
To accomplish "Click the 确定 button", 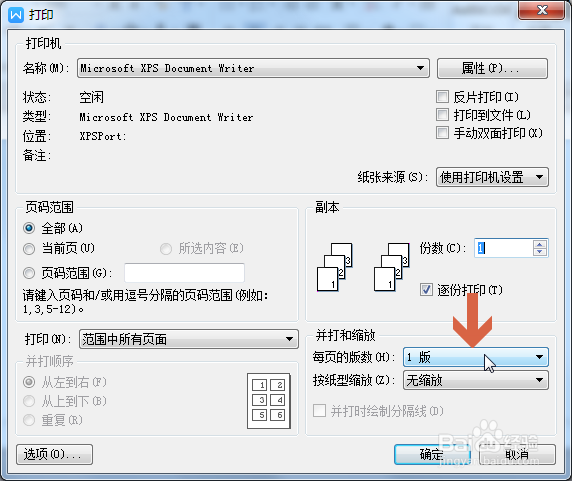I will click(432, 454).
